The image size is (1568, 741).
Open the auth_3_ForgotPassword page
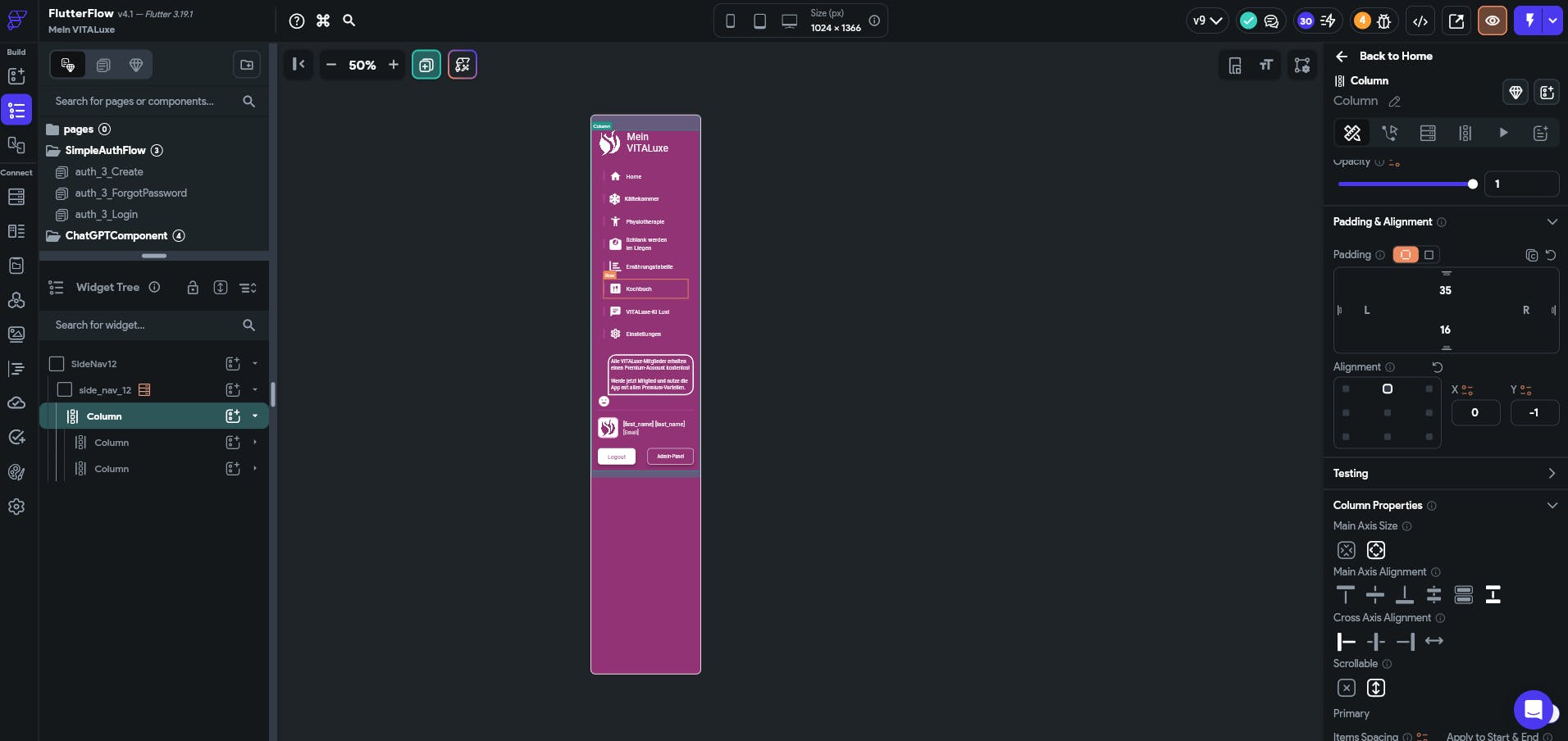[x=130, y=193]
